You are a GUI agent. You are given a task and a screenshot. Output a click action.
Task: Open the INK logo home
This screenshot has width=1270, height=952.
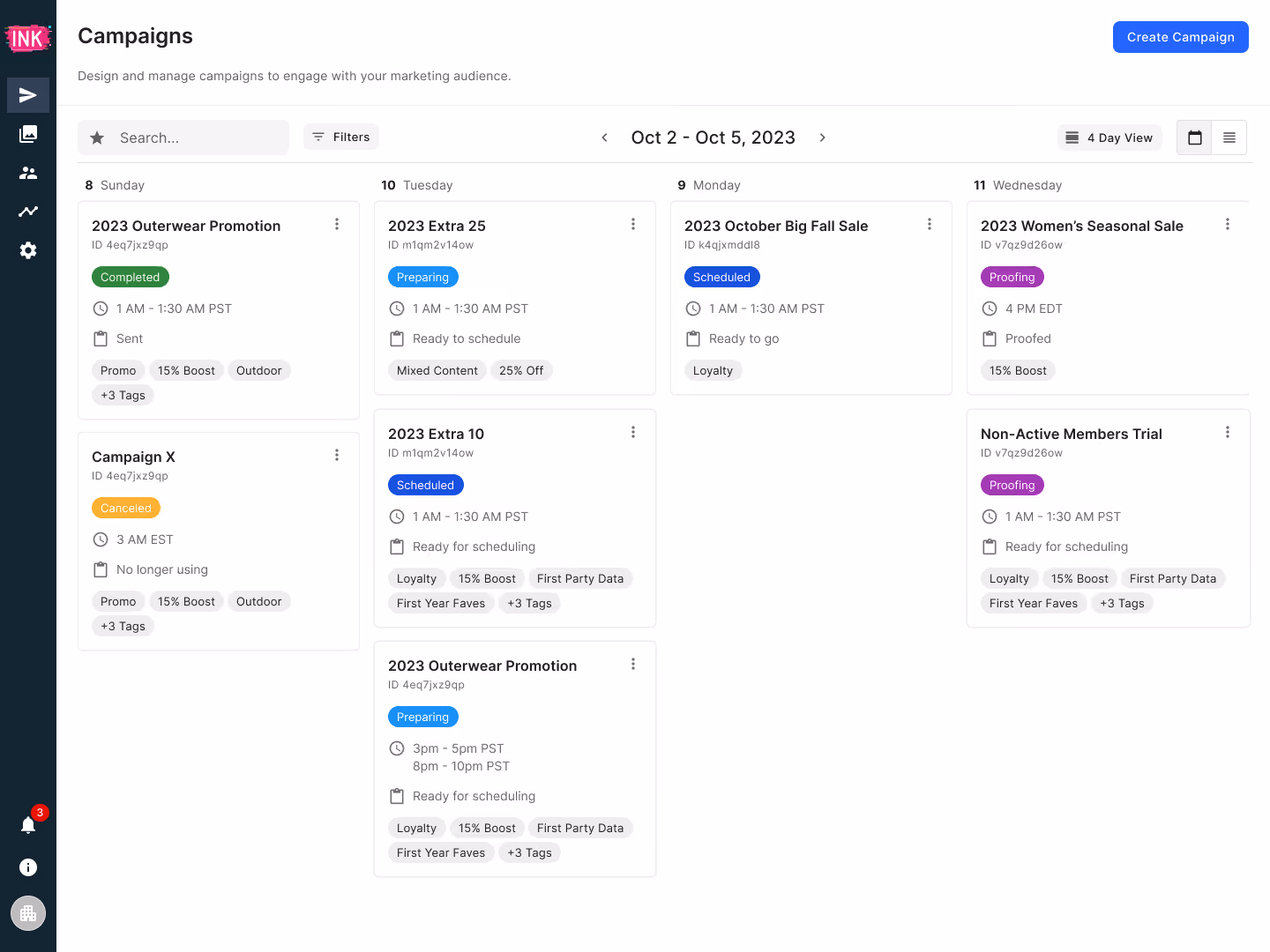pyautogui.click(x=28, y=38)
